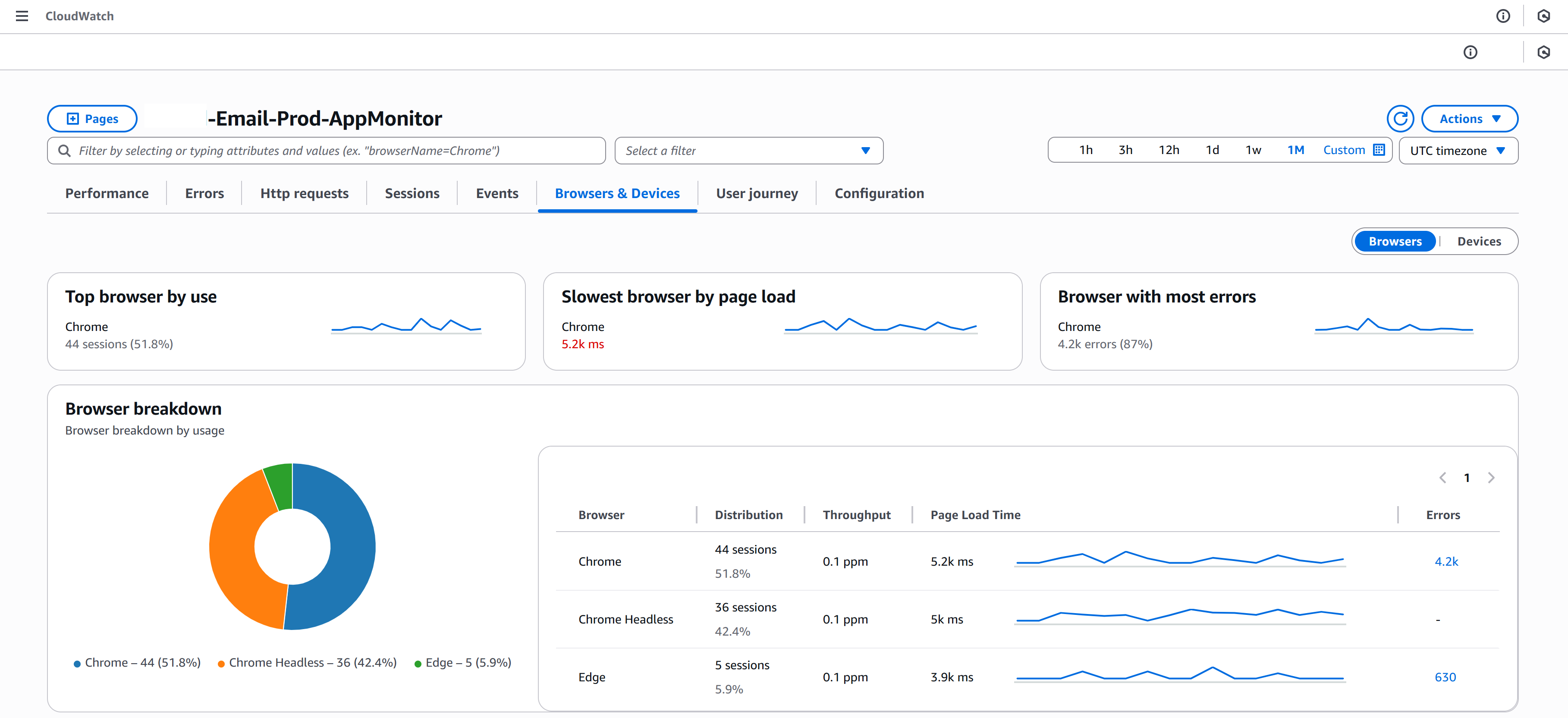The height and width of the screenshot is (718, 1568).
Task: Open the Select a filter dropdown
Action: (x=748, y=151)
